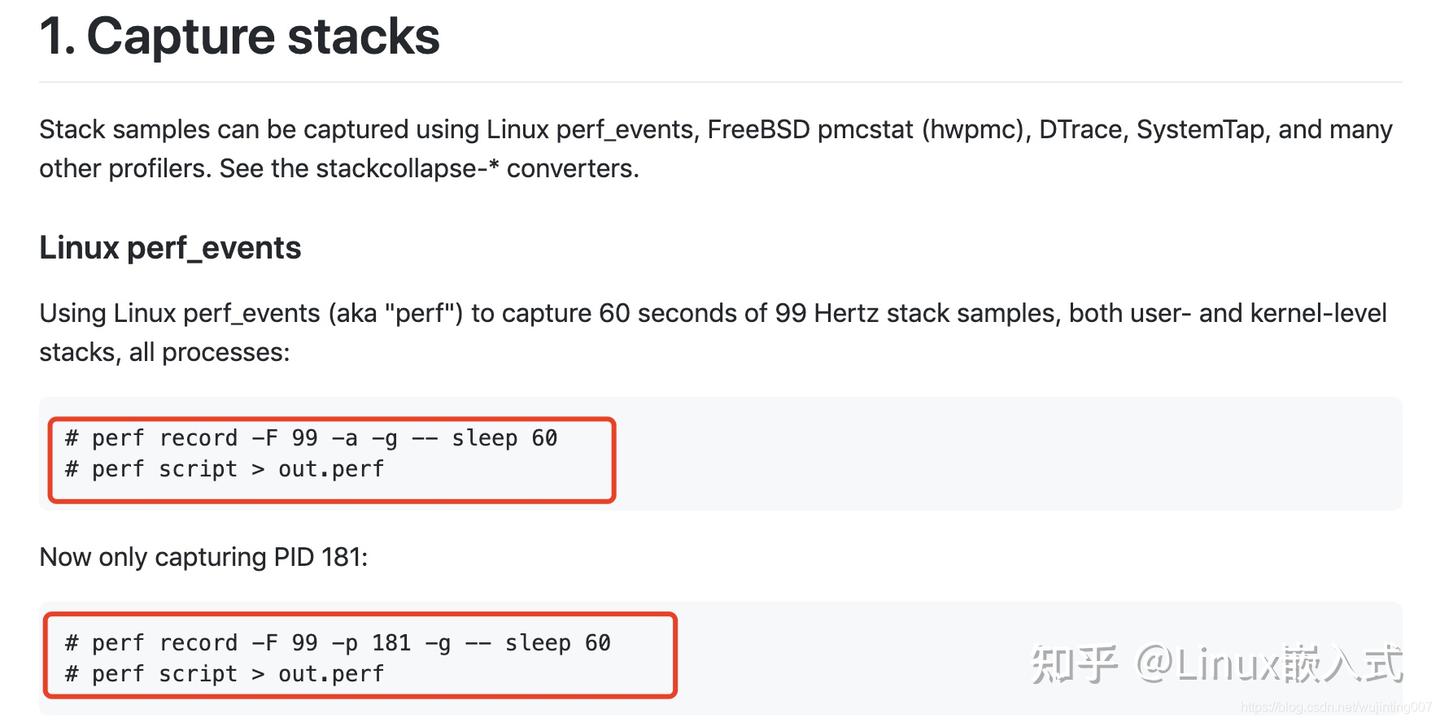Click "SystemTap" in the intro paragraph
This screenshot has height=722, width=1440.
click(1200, 130)
